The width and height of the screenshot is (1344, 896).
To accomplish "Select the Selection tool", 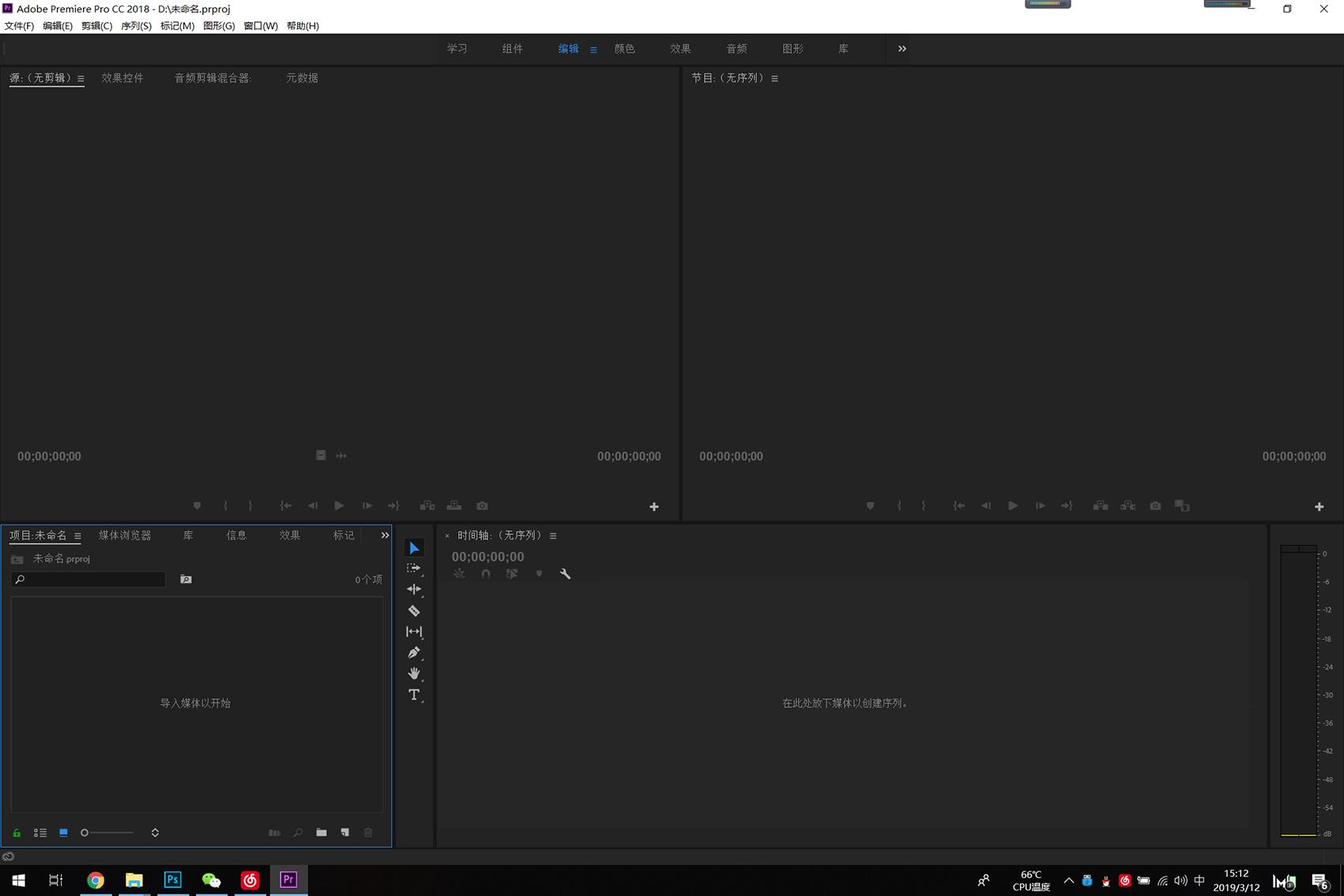I will click(x=414, y=547).
